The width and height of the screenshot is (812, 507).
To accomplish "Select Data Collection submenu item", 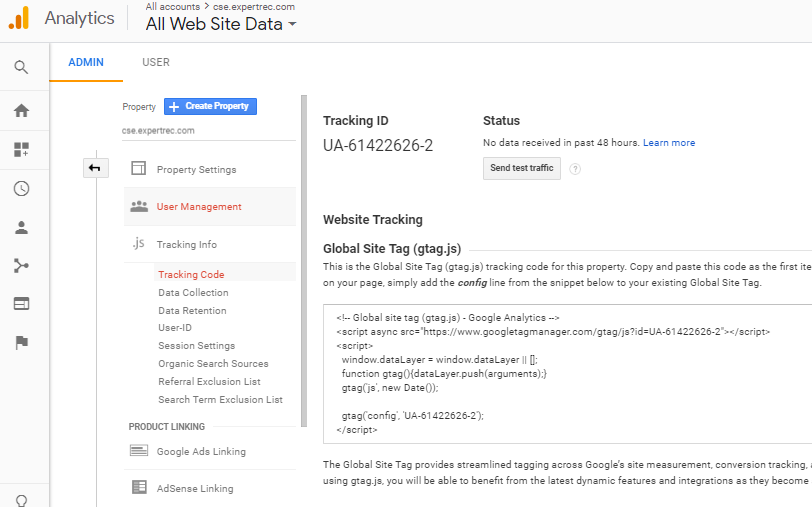I will pyautogui.click(x=193, y=293).
